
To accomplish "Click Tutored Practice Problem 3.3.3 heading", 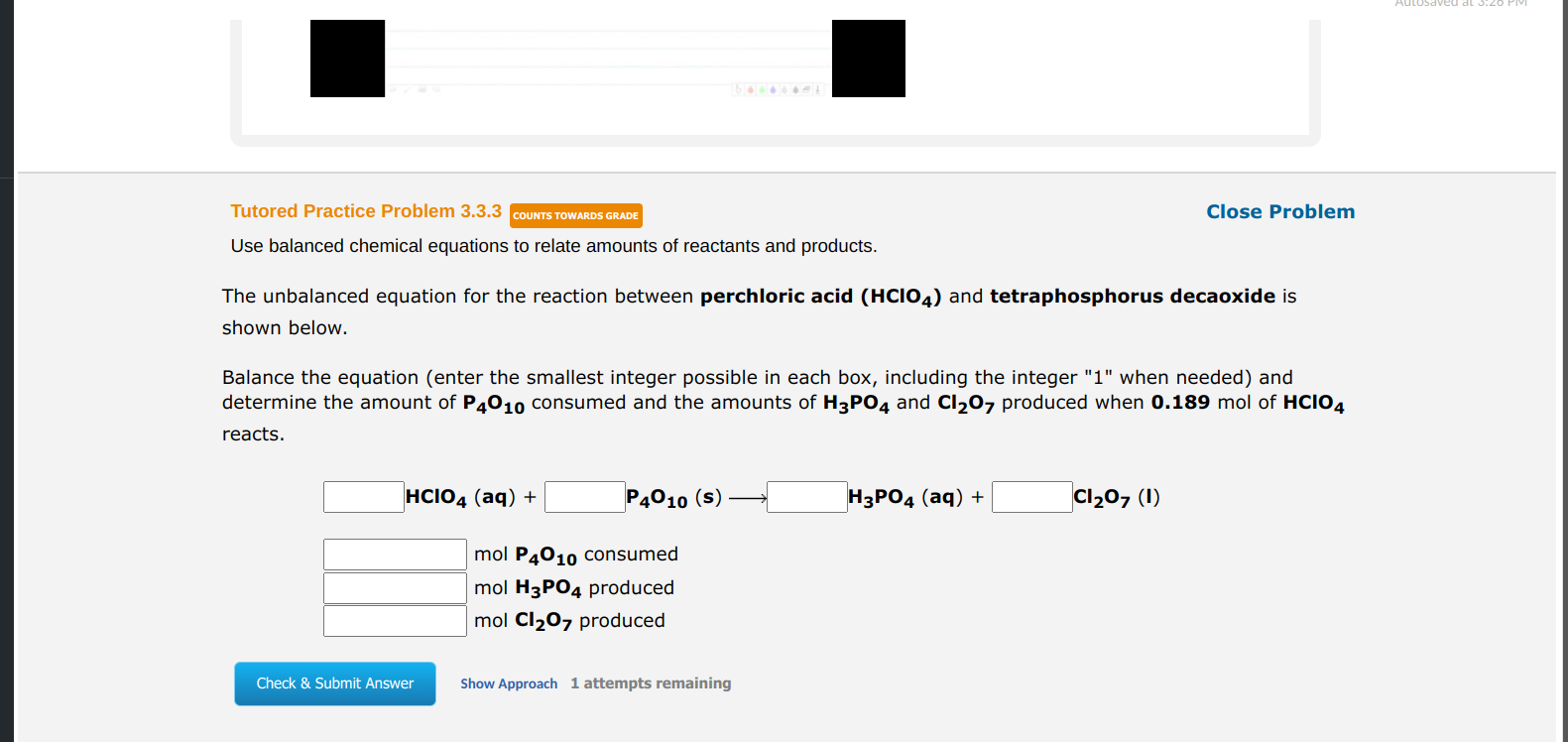I will click(366, 211).
